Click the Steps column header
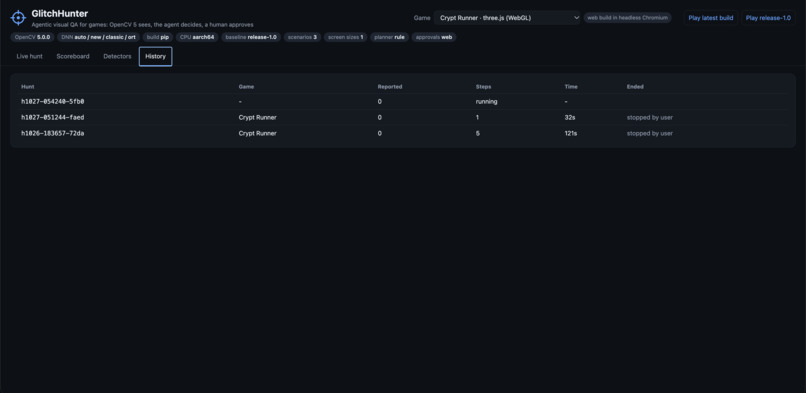The width and height of the screenshot is (806, 393). tap(483, 87)
